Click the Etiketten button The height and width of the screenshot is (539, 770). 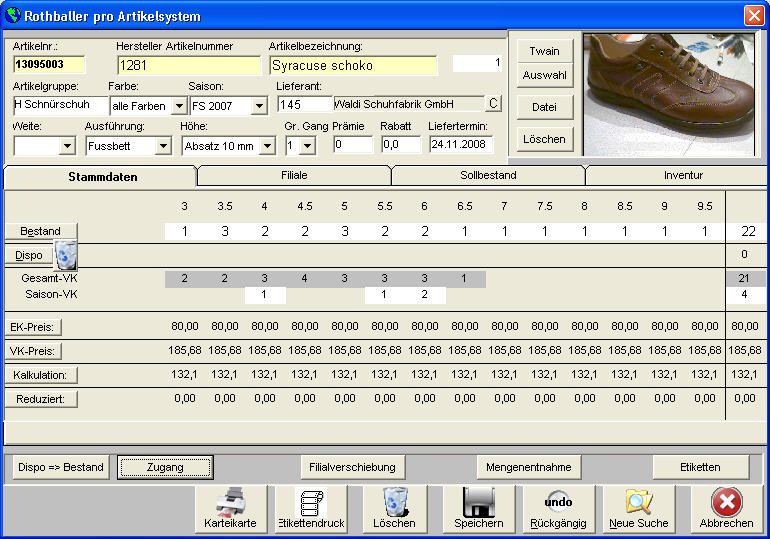pos(700,467)
